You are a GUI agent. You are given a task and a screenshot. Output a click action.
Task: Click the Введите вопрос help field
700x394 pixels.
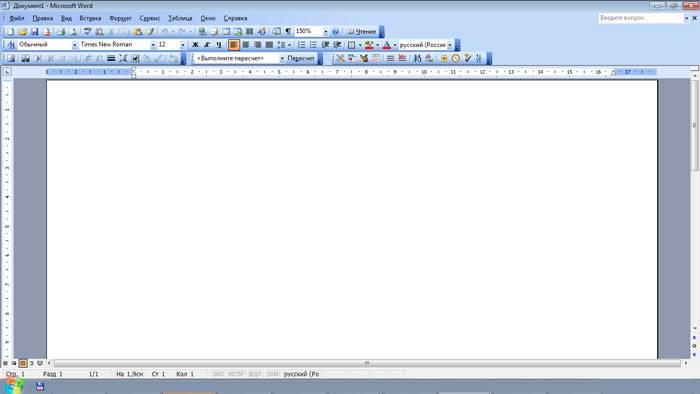(x=641, y=18)
